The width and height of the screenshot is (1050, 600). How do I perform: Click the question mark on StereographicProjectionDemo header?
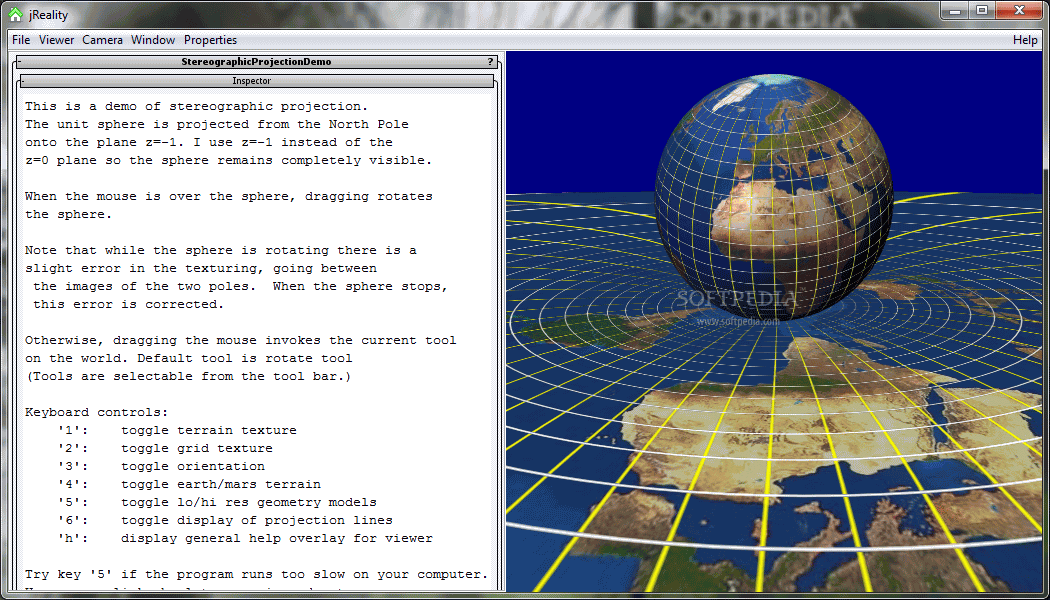click(490, 62)
